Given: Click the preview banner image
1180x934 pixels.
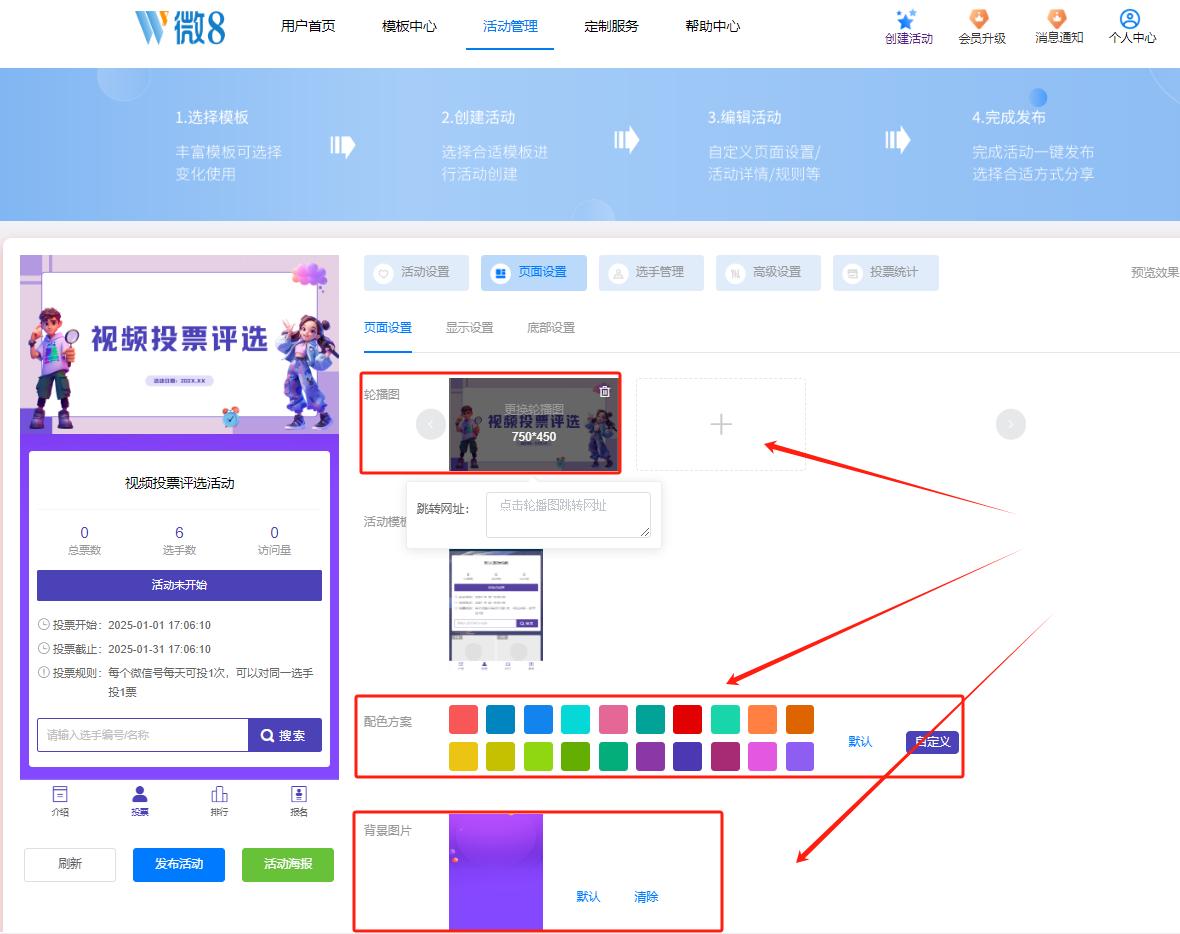Looking at the screenshot, I should [x=179, y=345].
